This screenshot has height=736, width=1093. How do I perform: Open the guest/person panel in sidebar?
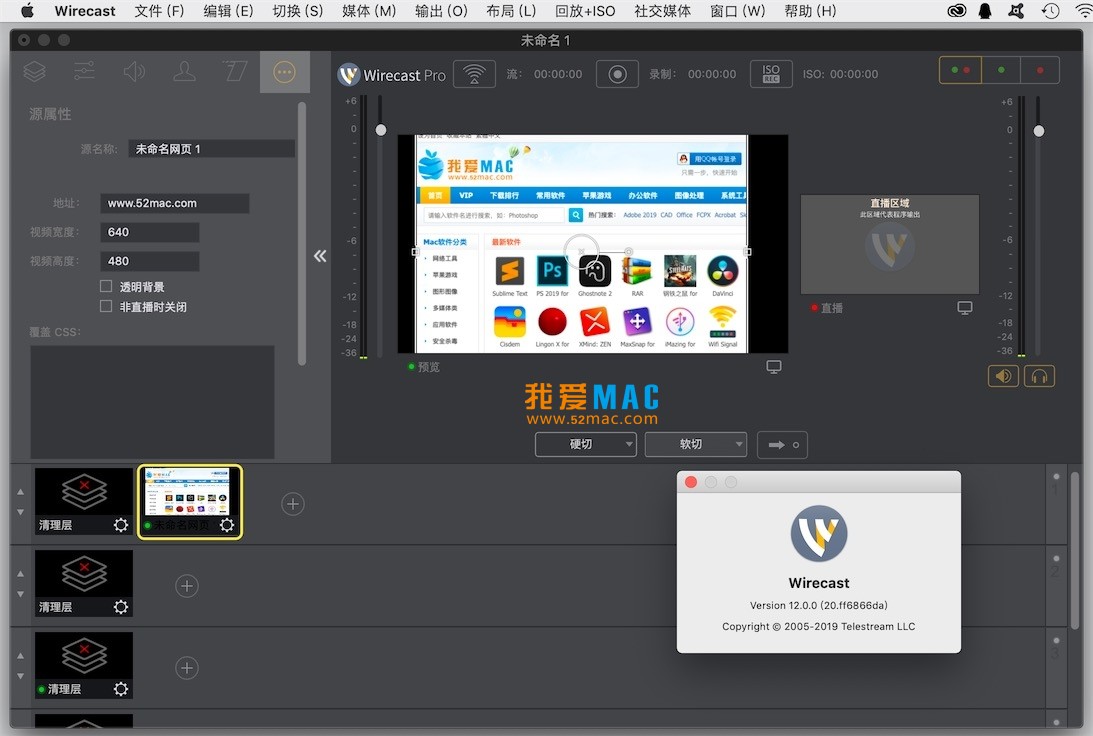184,71
